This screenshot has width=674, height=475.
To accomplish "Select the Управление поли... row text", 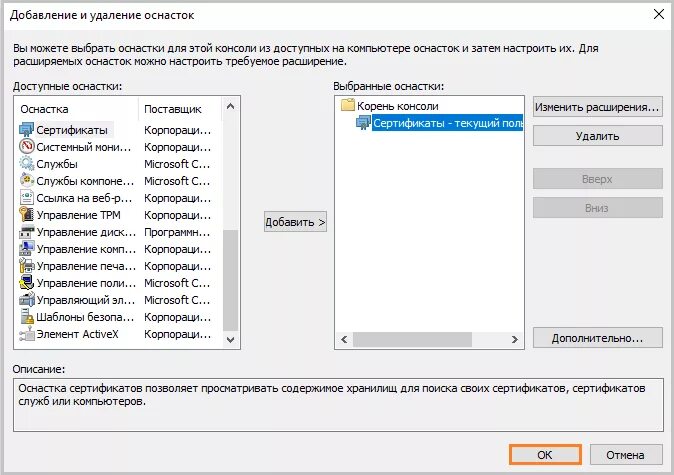I will (x=86, y=283).
